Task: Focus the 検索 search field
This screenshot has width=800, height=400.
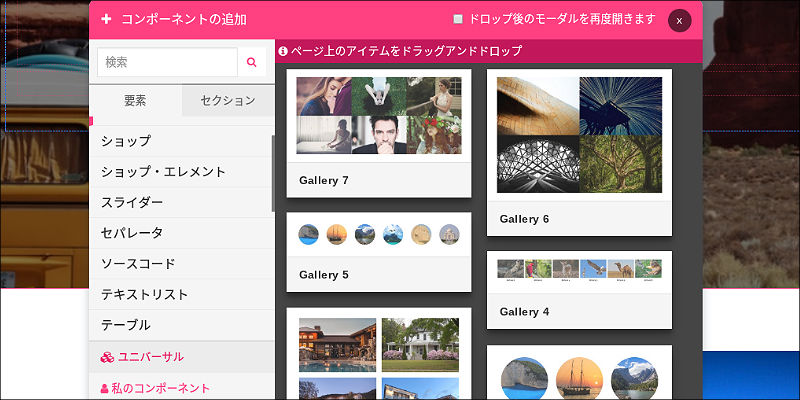Action: [167, 62]
